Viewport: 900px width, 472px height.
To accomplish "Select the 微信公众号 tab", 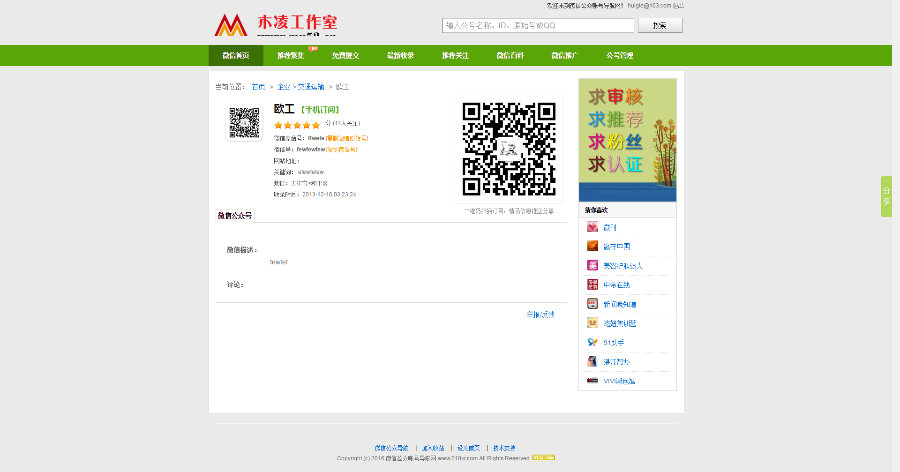I will (235, 216).
